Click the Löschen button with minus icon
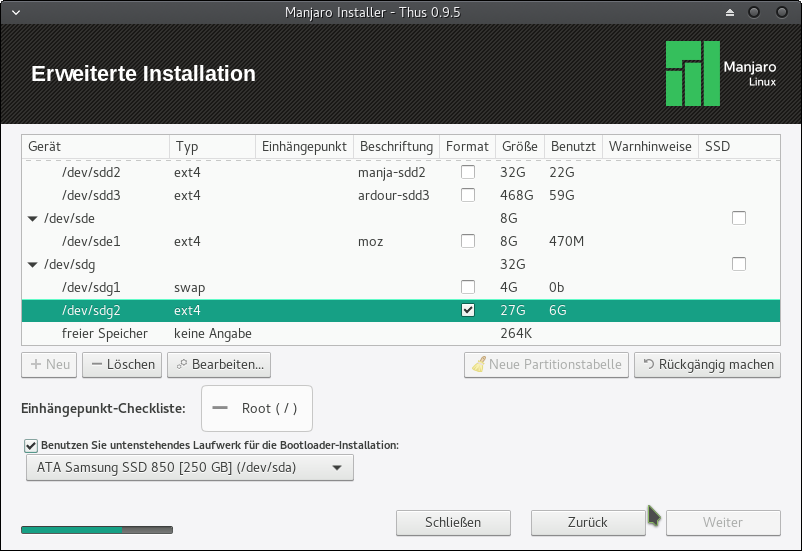Screen dimensions: 802x551 (x=122, y=364)
